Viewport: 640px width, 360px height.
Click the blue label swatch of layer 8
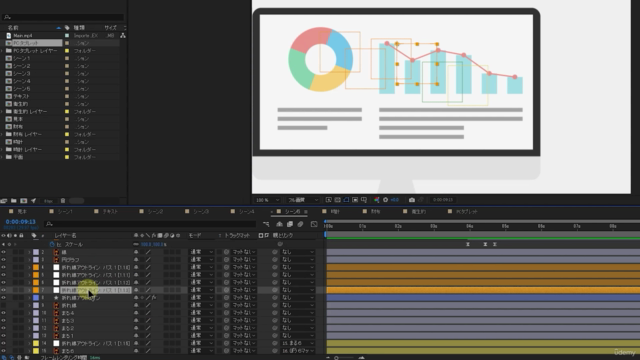pos(36,298)
